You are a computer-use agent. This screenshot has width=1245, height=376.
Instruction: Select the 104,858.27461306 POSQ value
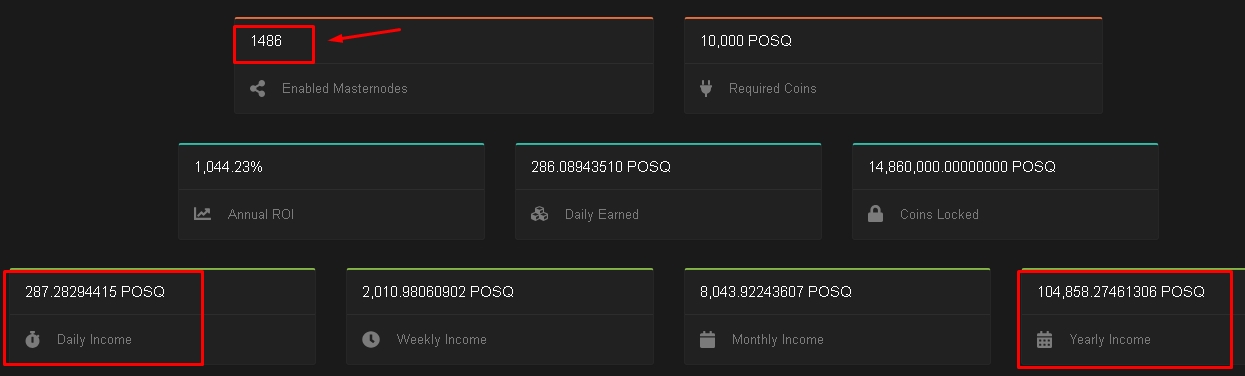pos(1121,292)
